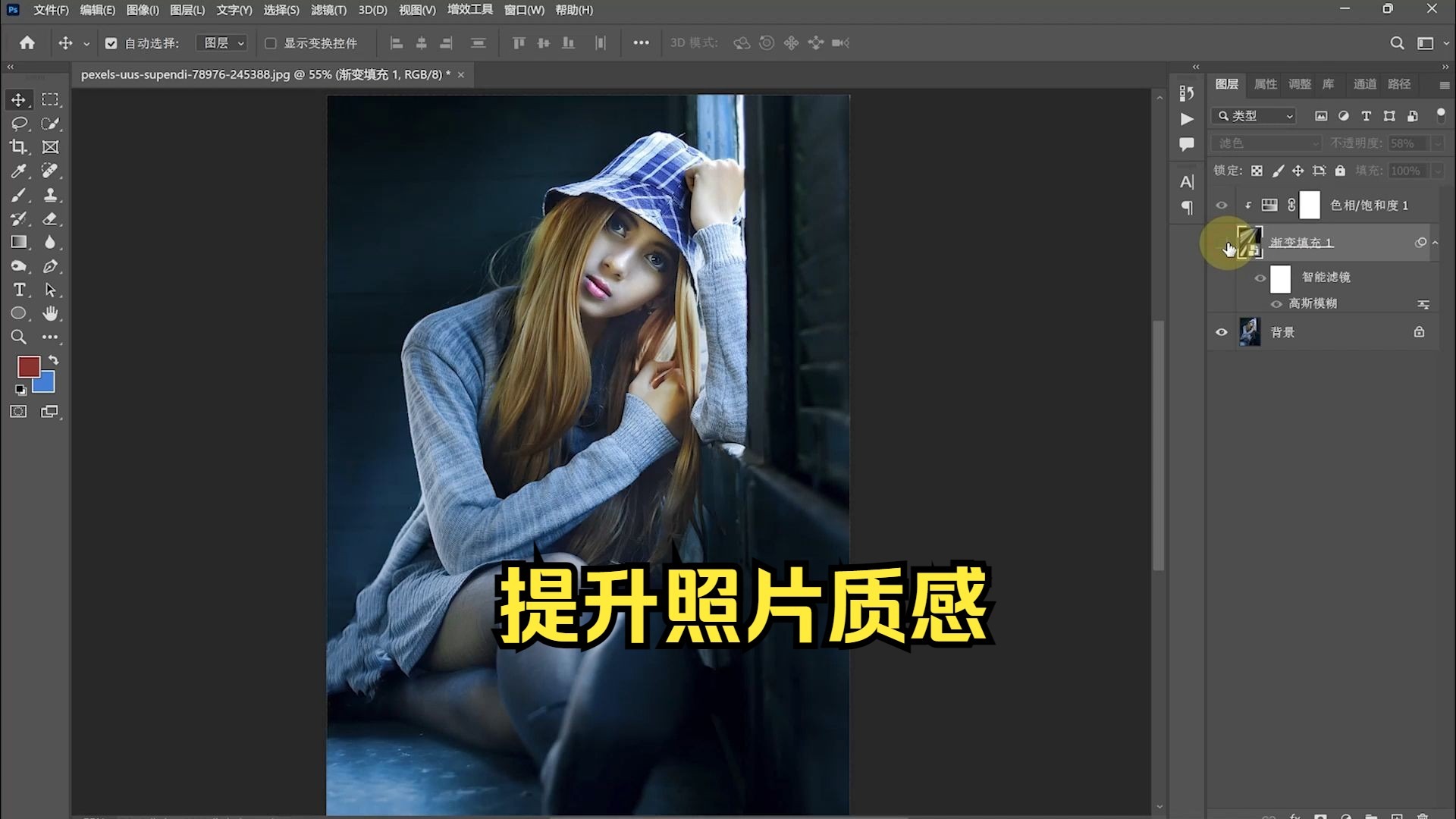Check 显示变换控件 in options bar

tap(271, 43)
